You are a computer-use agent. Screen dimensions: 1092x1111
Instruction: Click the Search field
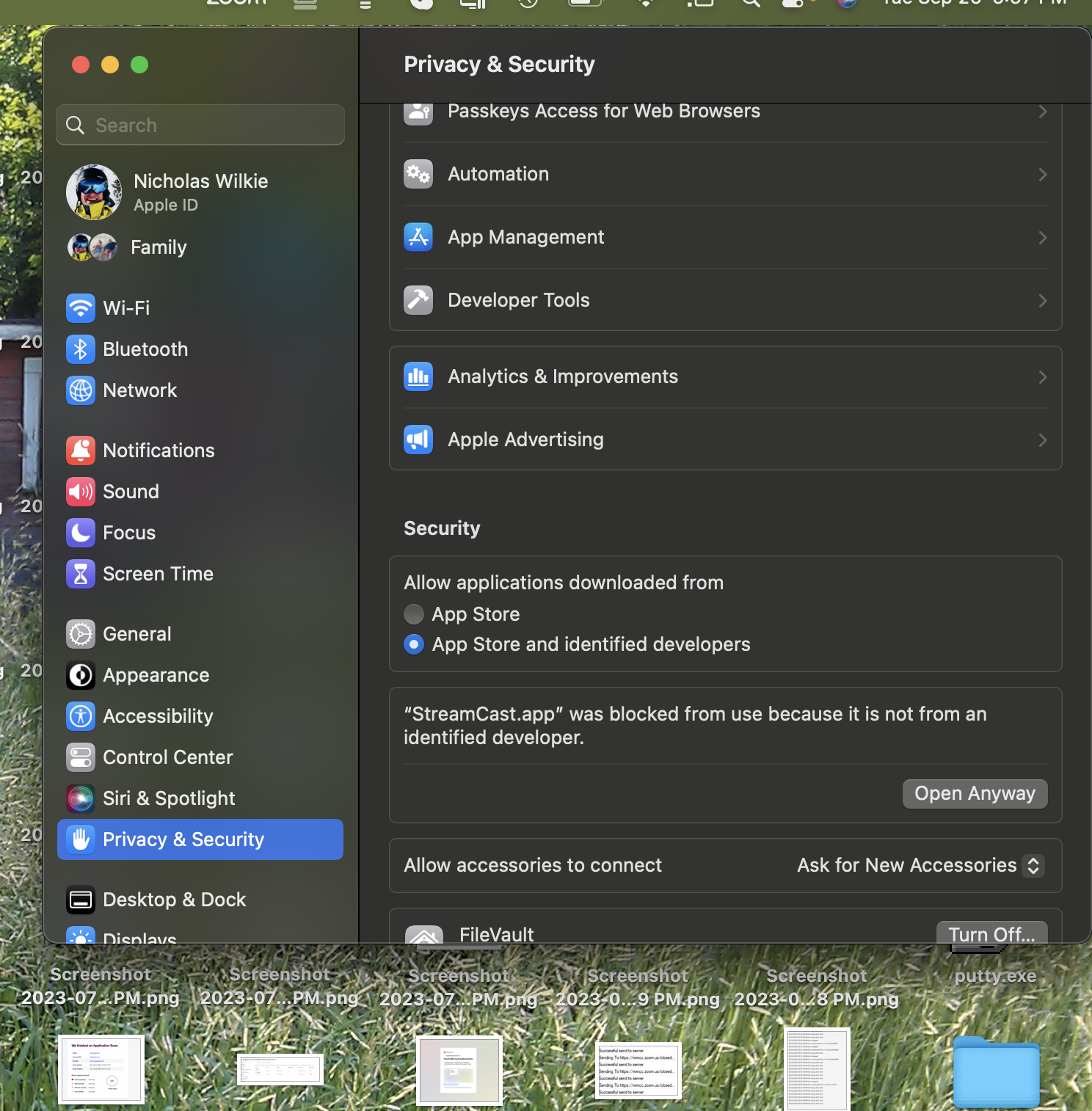[200, 125]
